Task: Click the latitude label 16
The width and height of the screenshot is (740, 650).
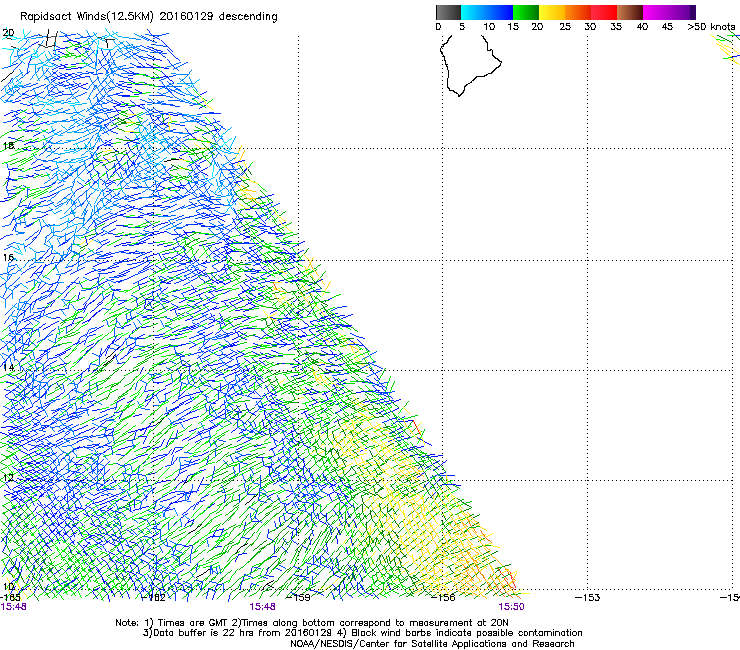Action: (8, 258)
